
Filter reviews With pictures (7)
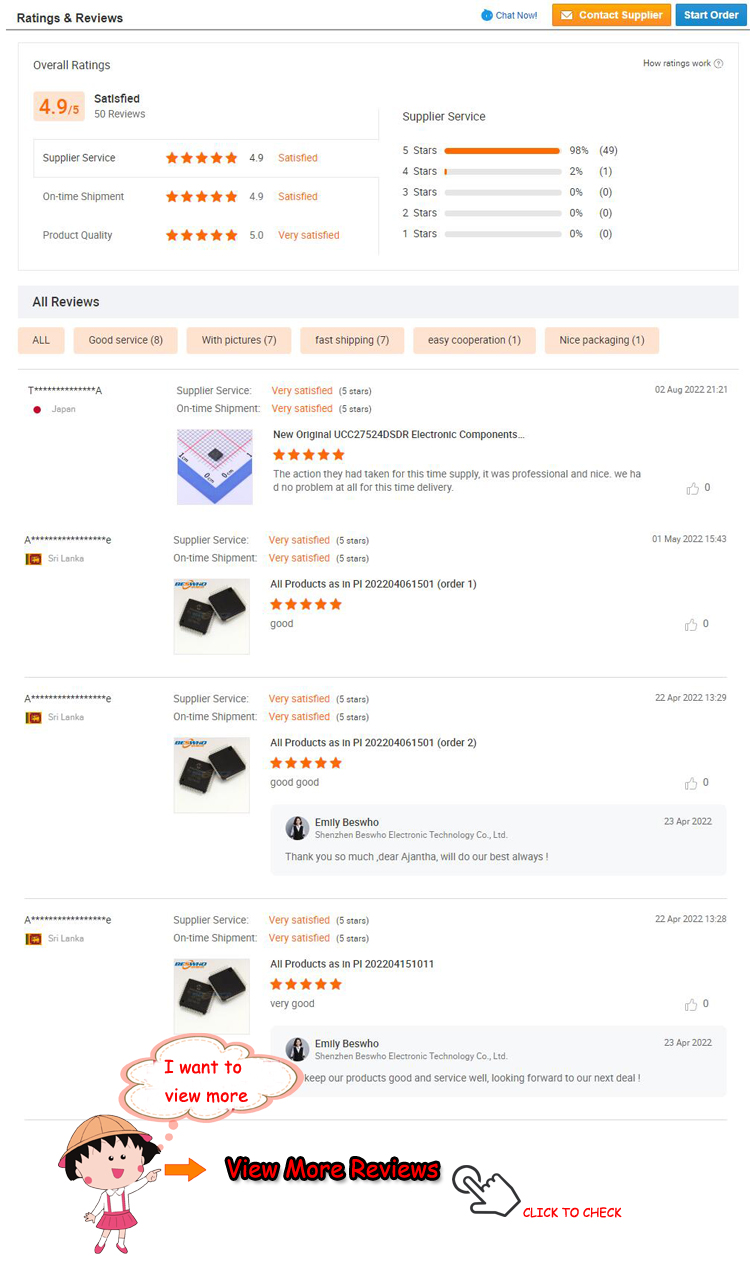coord(239,340)
